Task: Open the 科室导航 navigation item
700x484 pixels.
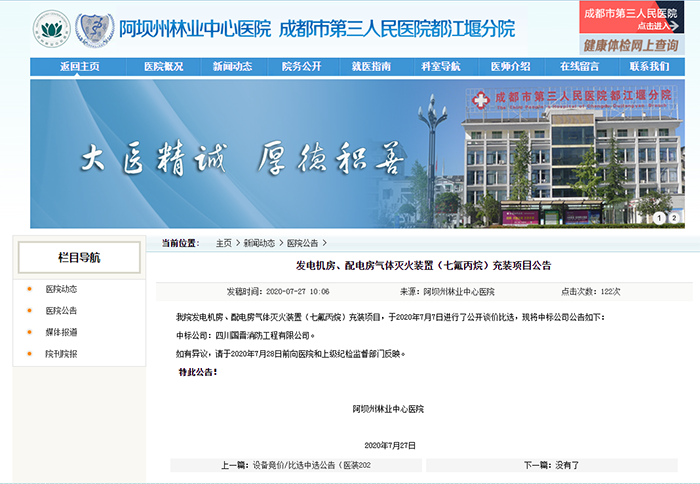Action: 441,67
